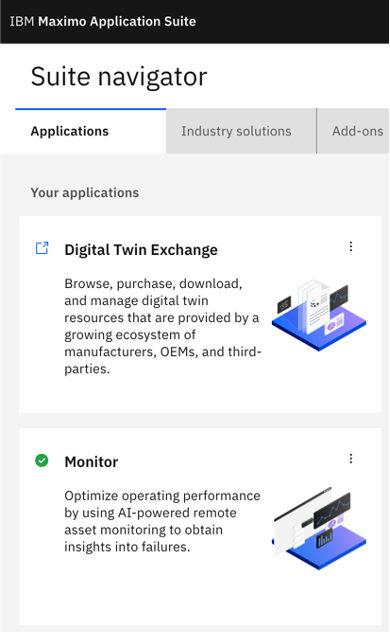Open the Monitor card's three-dot menu

click(351, 459)
